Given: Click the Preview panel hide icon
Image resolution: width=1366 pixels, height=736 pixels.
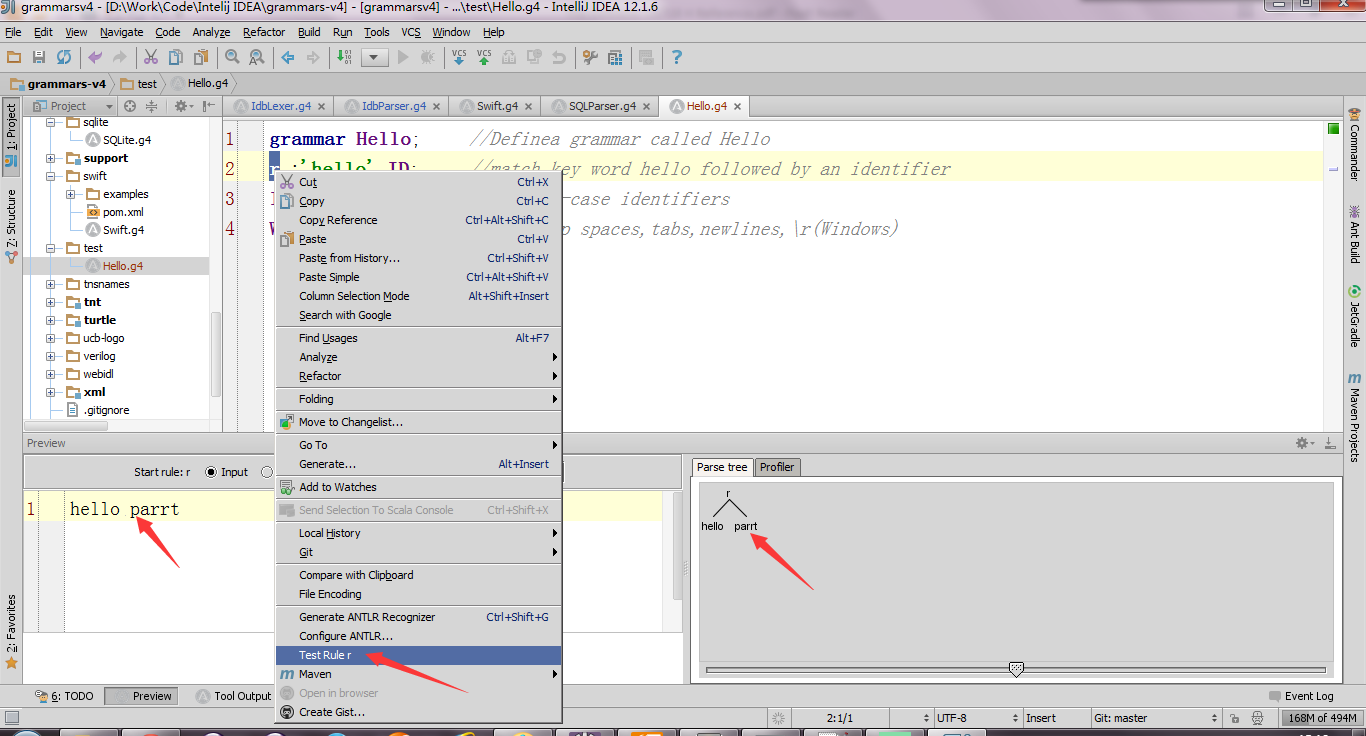Looking at the screenshot, I should tap(1330, 443).
